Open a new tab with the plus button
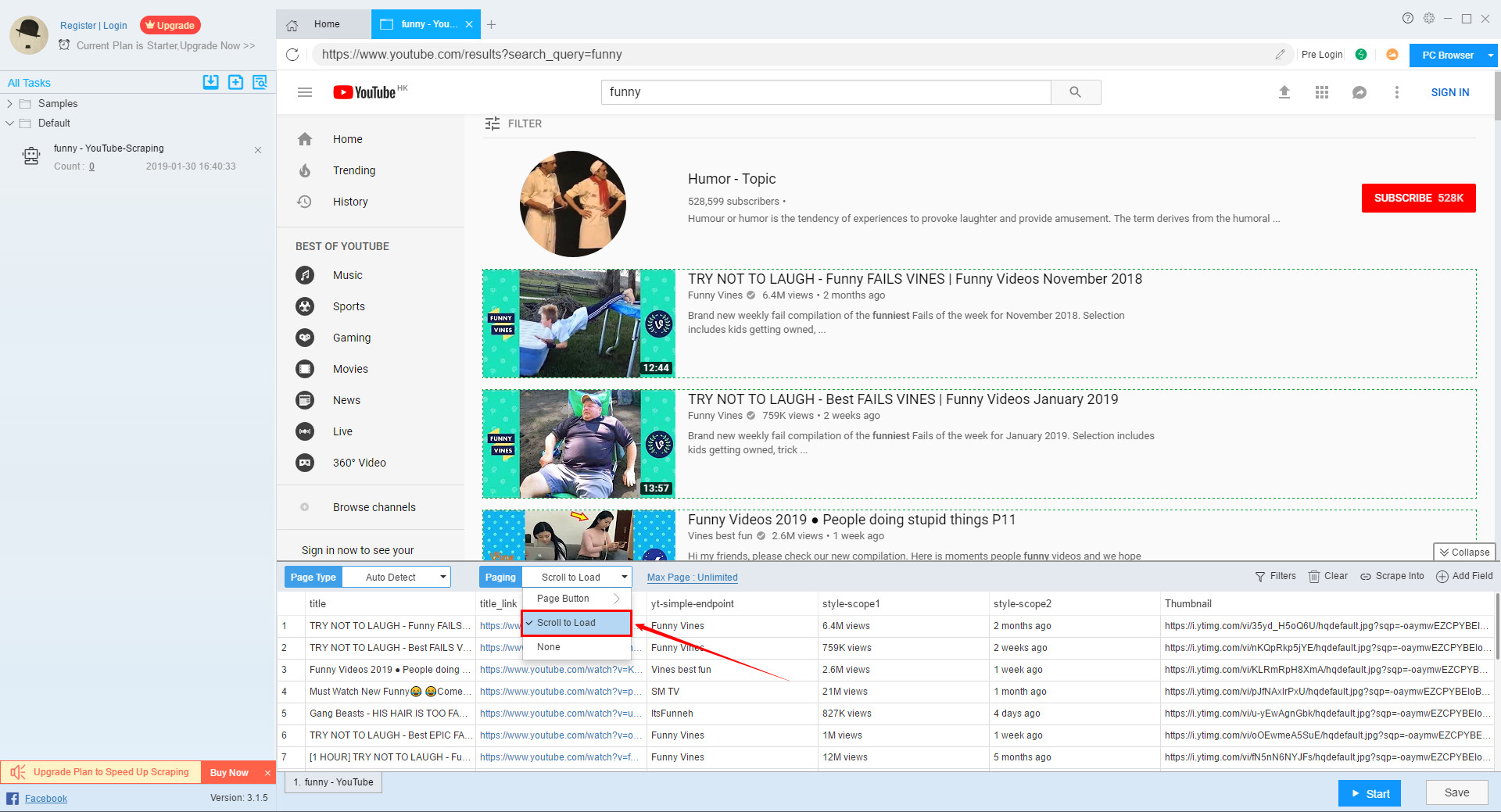Screen dimensions: 1501x812 491,24
